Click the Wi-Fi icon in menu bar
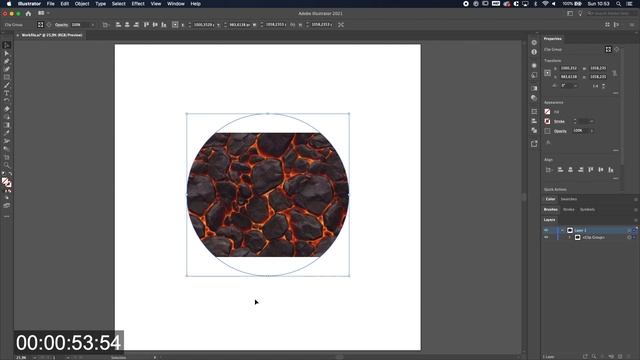The width and height of the screenshot is (640, 360). [x=545, y=4]
